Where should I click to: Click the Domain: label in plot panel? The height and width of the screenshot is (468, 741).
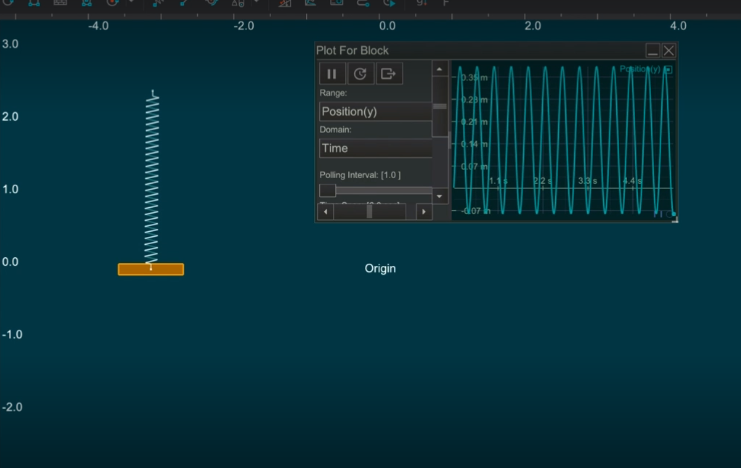click(x=335, y=130)
